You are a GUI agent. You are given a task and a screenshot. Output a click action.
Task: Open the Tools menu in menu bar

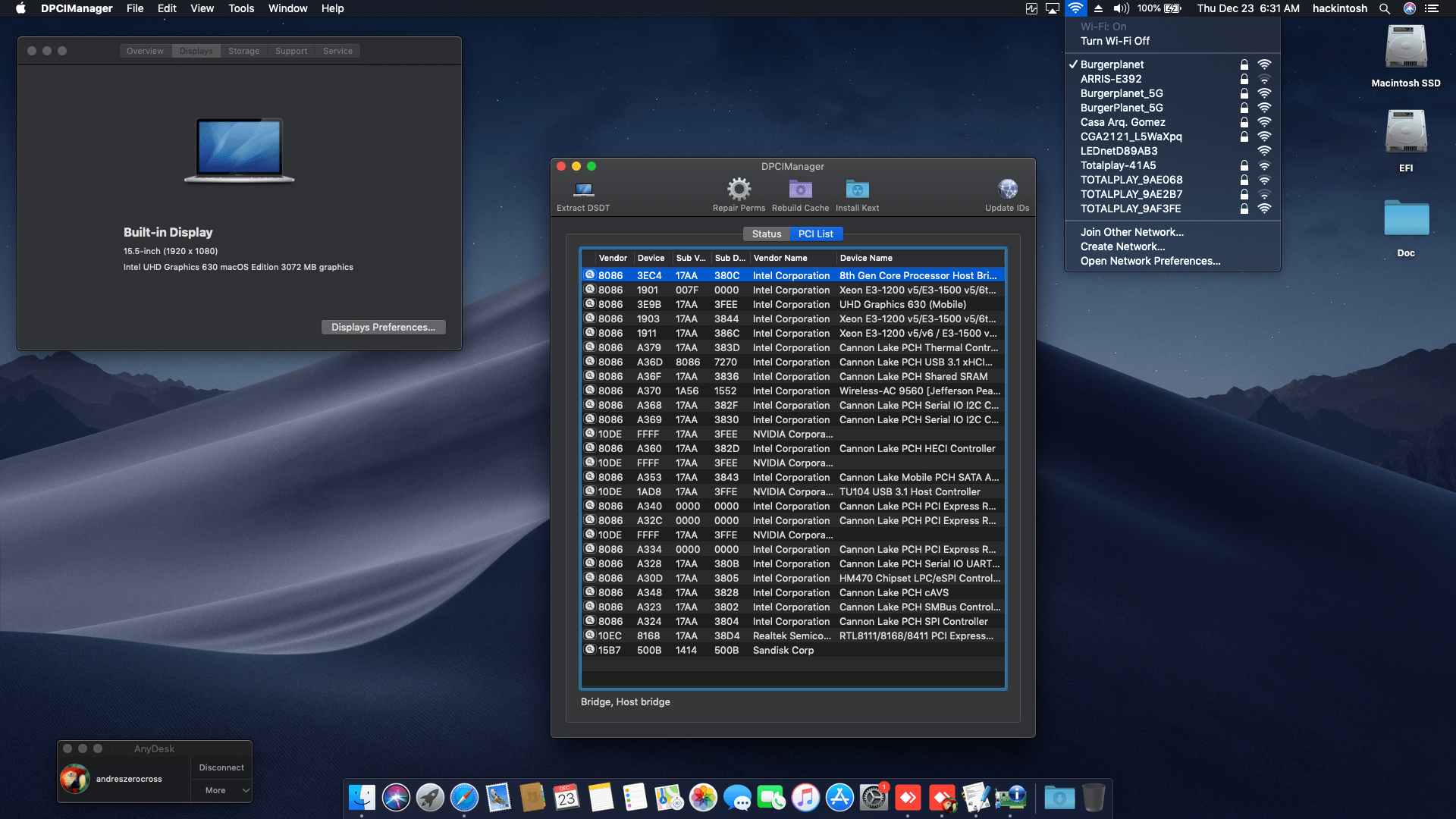[241, 8]
